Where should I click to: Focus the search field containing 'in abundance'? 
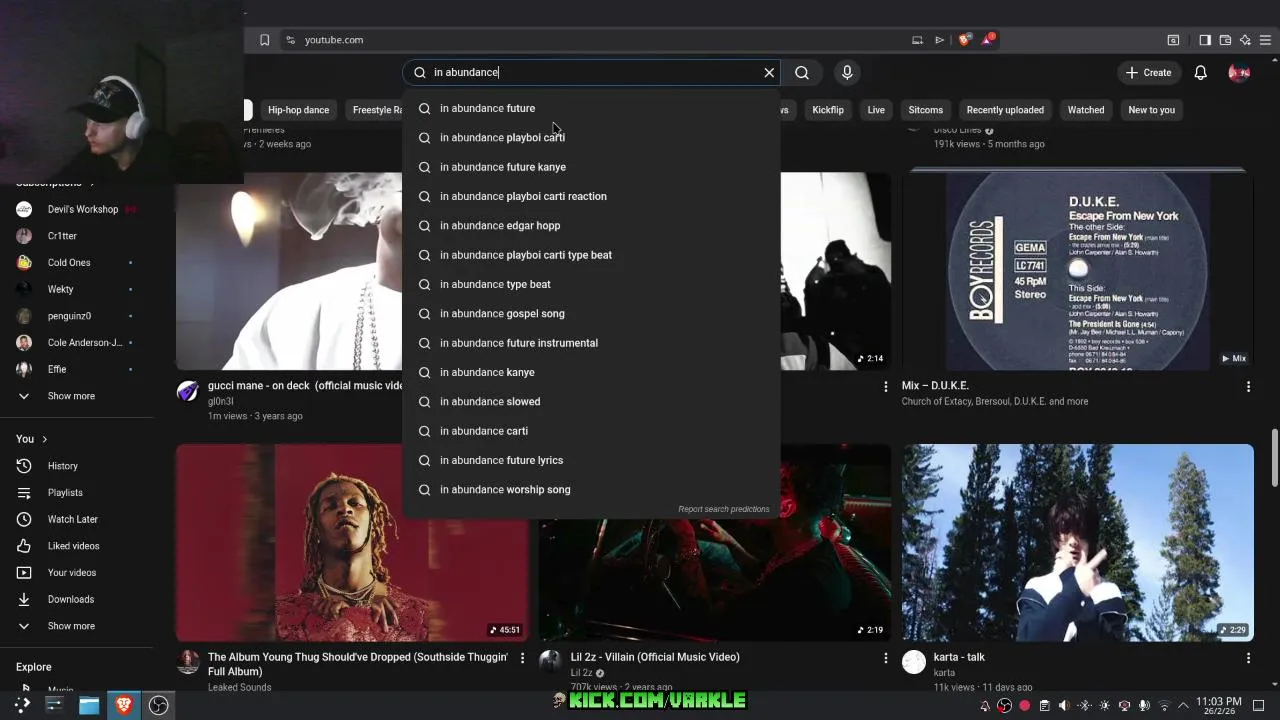(x=590, y=72)
